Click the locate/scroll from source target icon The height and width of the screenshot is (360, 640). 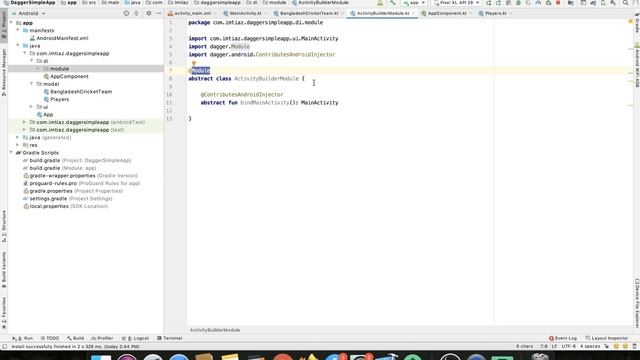coord(126,13)
